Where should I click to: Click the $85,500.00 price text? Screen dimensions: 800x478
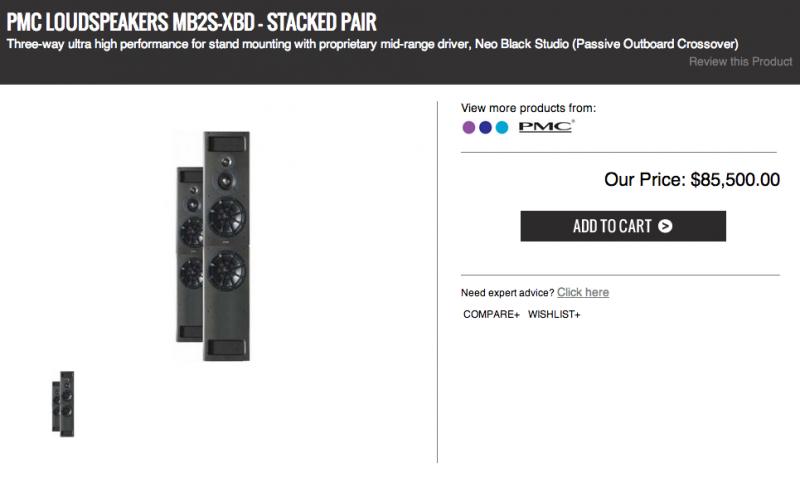735,180
